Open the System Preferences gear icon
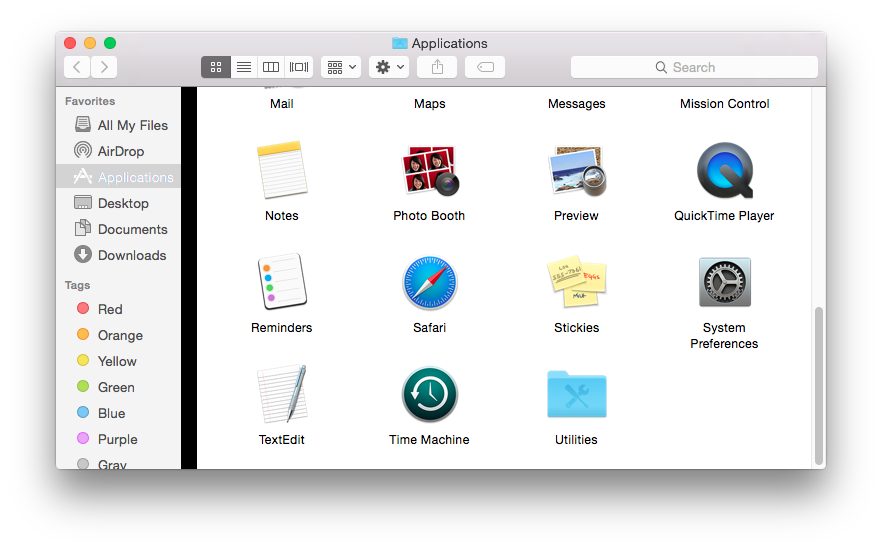The image size is (882, 549). (724, 282)
